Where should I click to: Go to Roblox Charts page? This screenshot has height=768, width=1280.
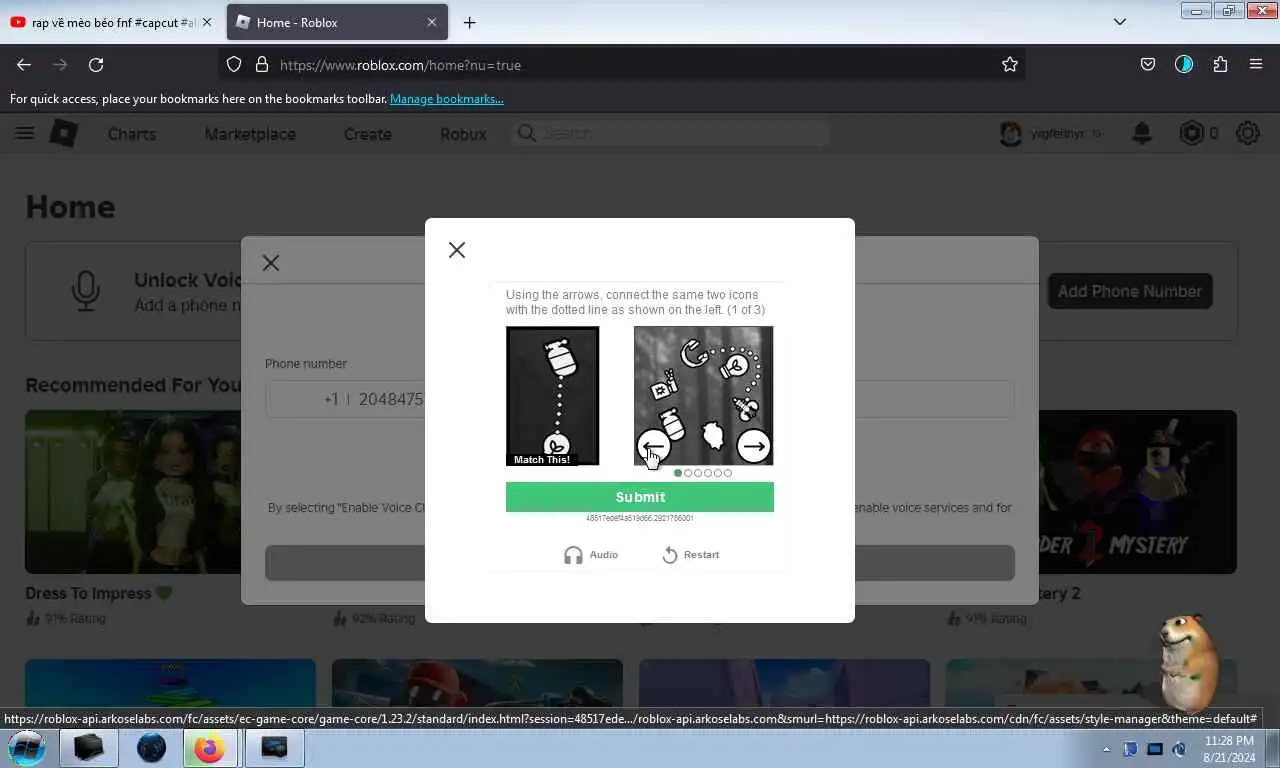click(132, 134)
